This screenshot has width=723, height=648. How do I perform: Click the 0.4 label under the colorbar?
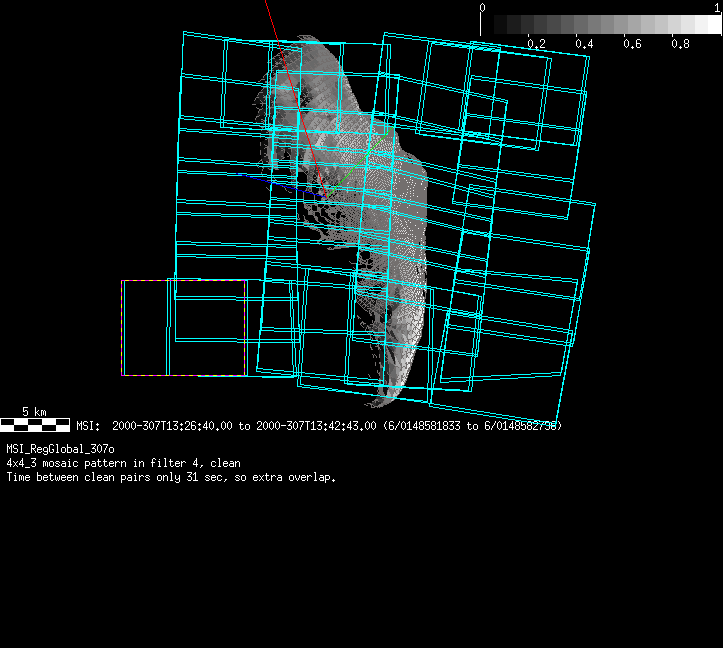[x=584, y=44]
